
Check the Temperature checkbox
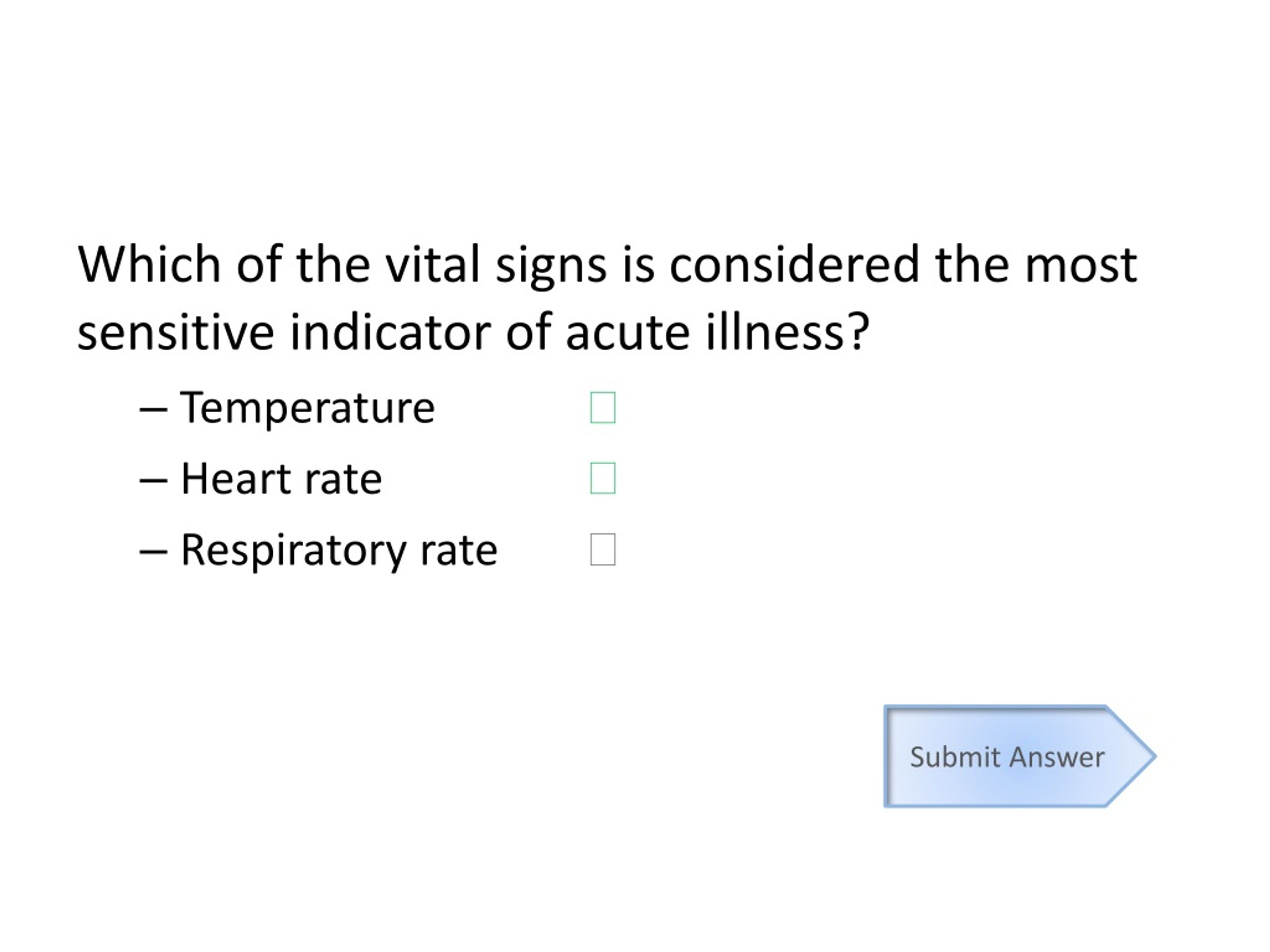pyautogui.click(x=603, y=408)
